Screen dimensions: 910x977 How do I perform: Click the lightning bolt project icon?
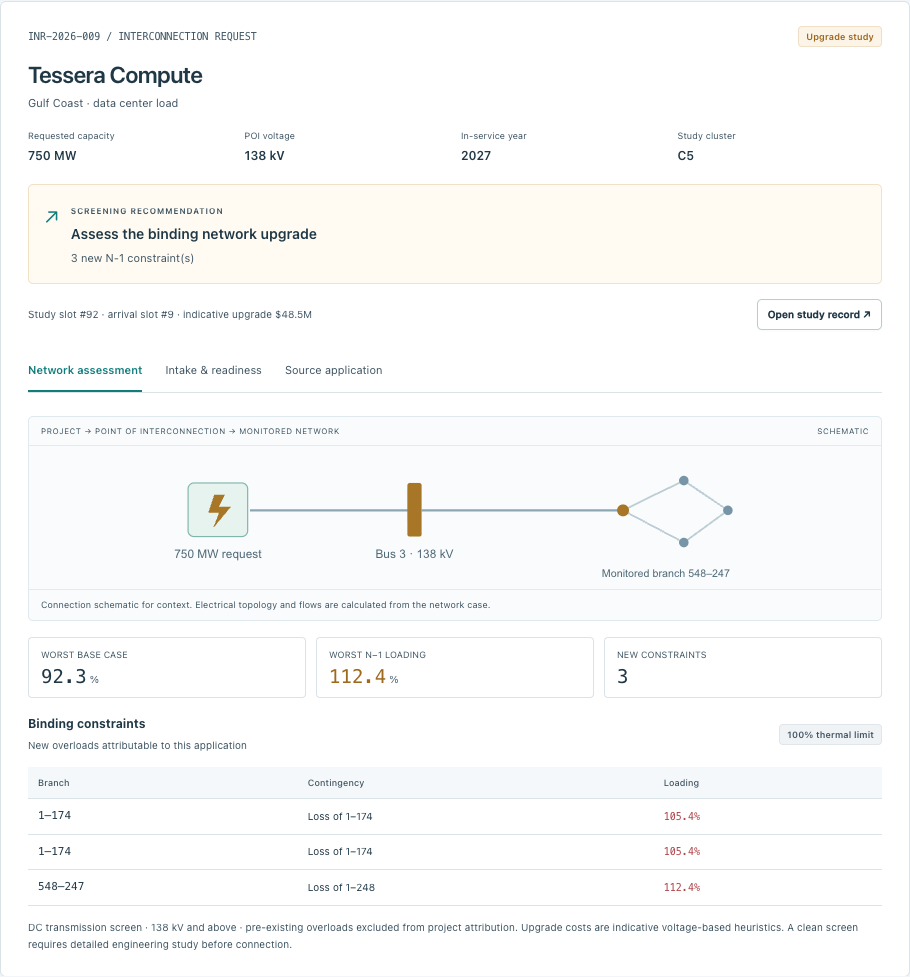(x=218, y=510)
